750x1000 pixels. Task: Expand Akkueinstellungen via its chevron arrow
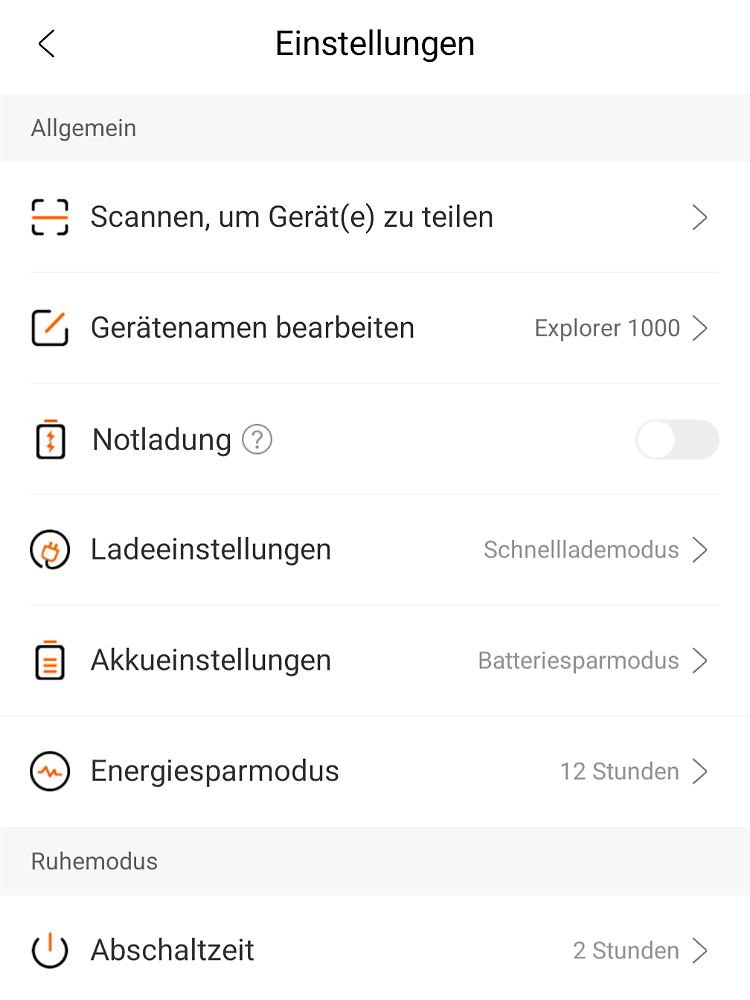point(700,661)
